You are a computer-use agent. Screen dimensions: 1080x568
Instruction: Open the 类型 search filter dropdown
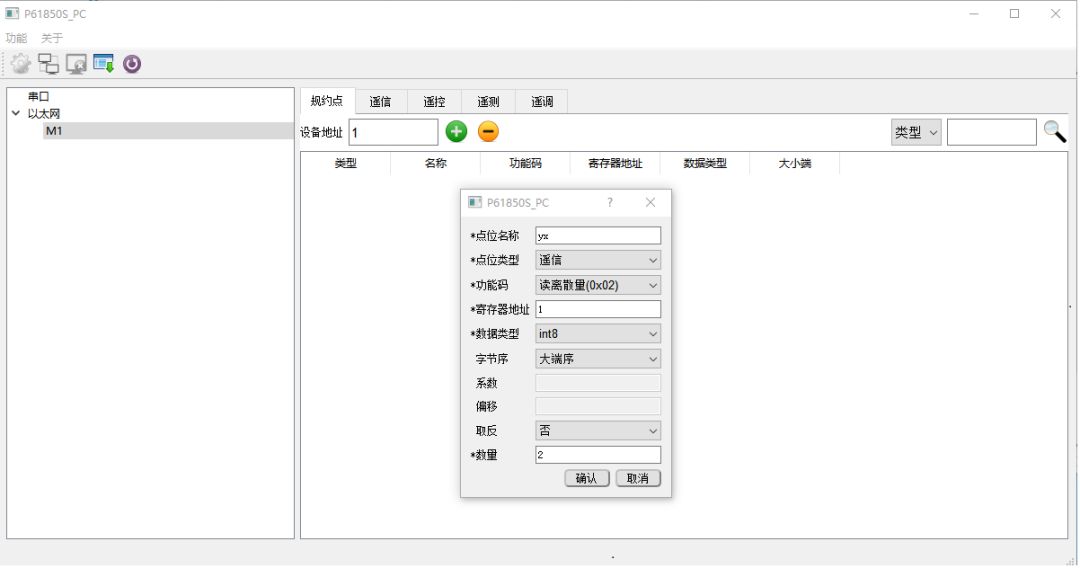pyautogui.click(x=916, y=132)
